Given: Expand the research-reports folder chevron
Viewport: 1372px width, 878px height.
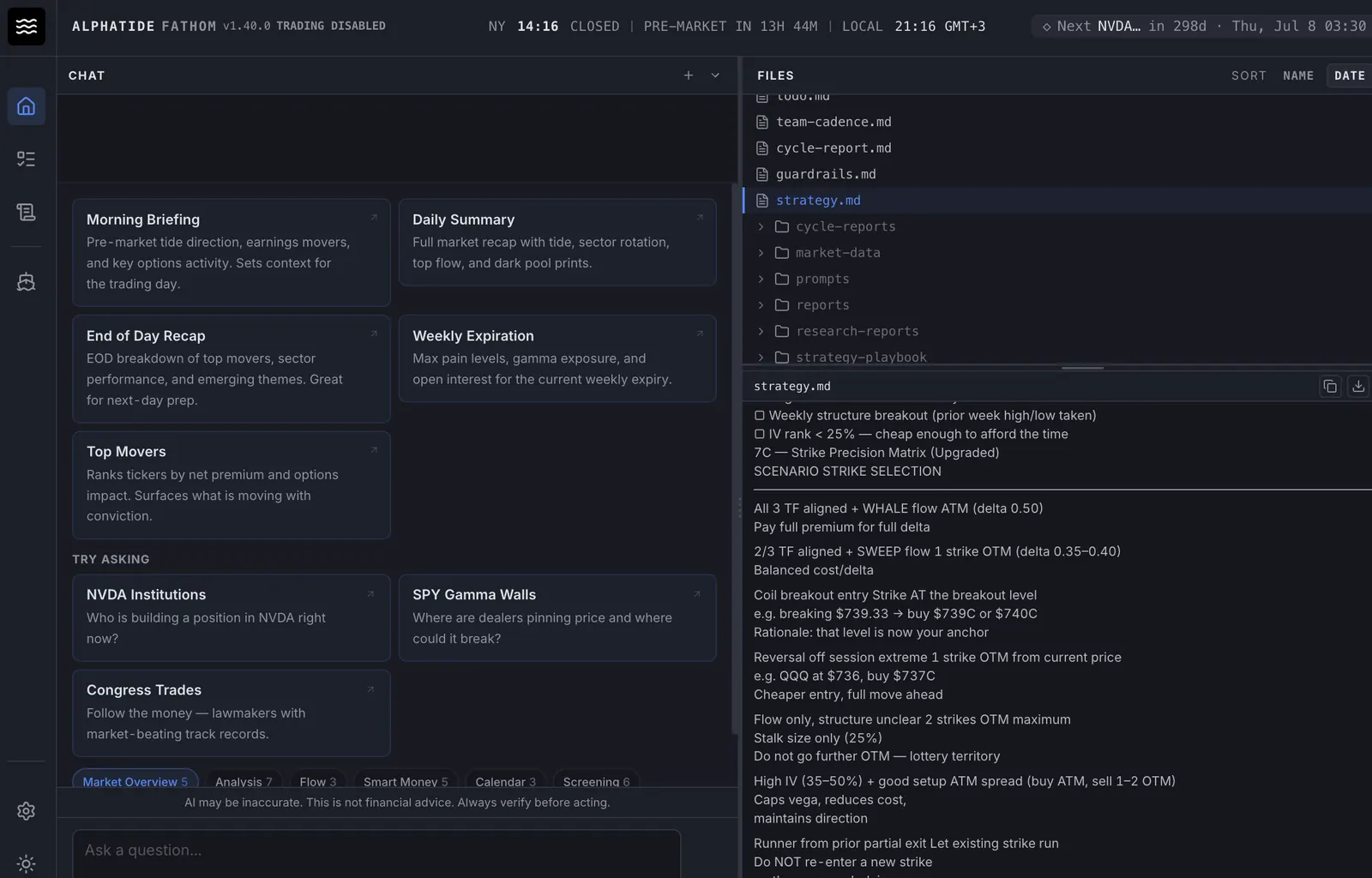Looking at the screenshot, I should tap(761, 331).
